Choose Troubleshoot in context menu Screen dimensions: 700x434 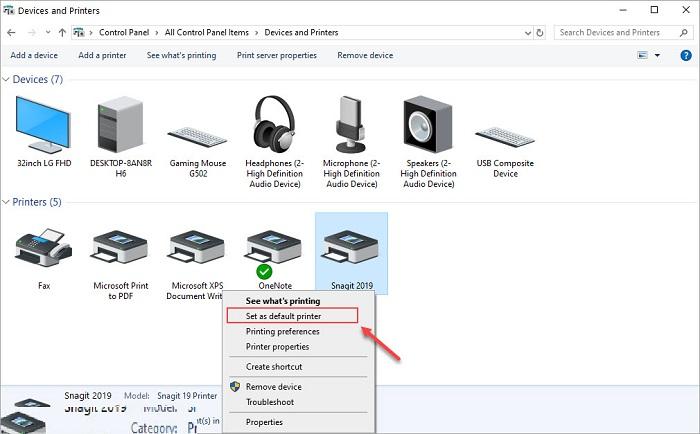pos(270,402)
